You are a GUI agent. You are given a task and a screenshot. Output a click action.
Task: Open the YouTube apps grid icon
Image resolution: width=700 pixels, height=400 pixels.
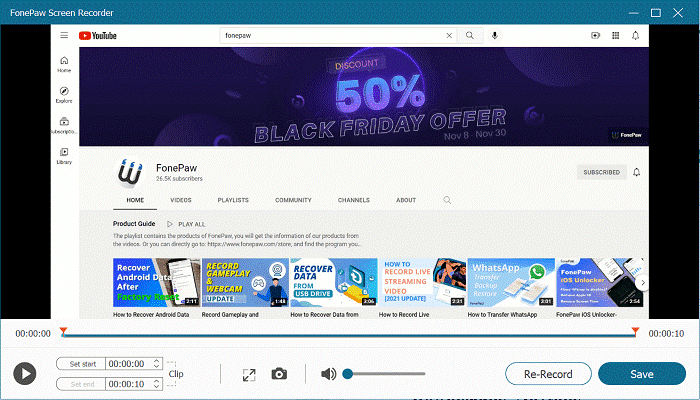616,35
